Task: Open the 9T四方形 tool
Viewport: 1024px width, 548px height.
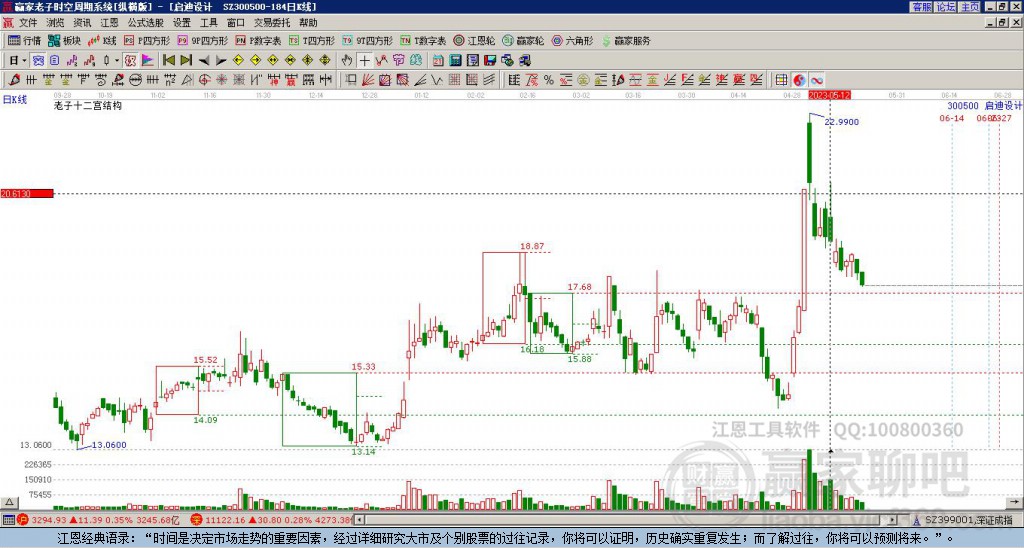Action: (x=368, y=40)
